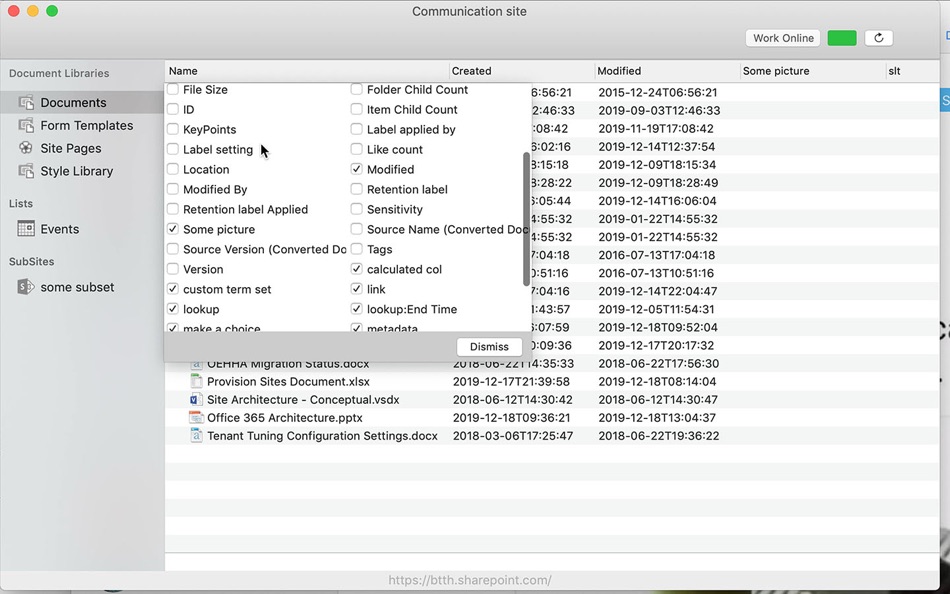Uncheck the calculated col checkbox
This screenshot has height=594, width=950.
click(356, 269)
